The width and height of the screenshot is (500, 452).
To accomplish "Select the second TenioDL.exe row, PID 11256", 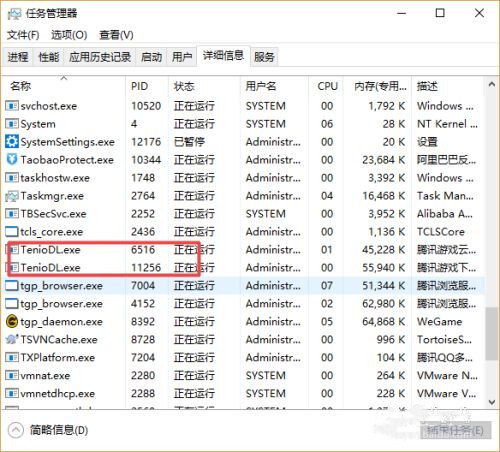I will (243, 268).
